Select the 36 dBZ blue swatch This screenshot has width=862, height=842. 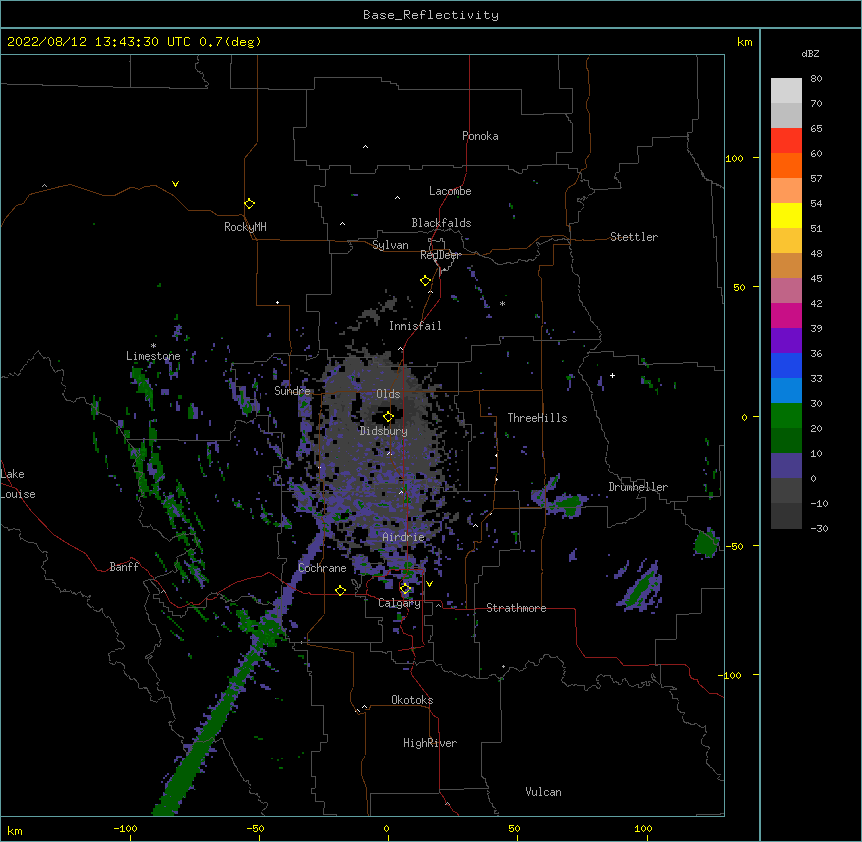coord(786,365)
